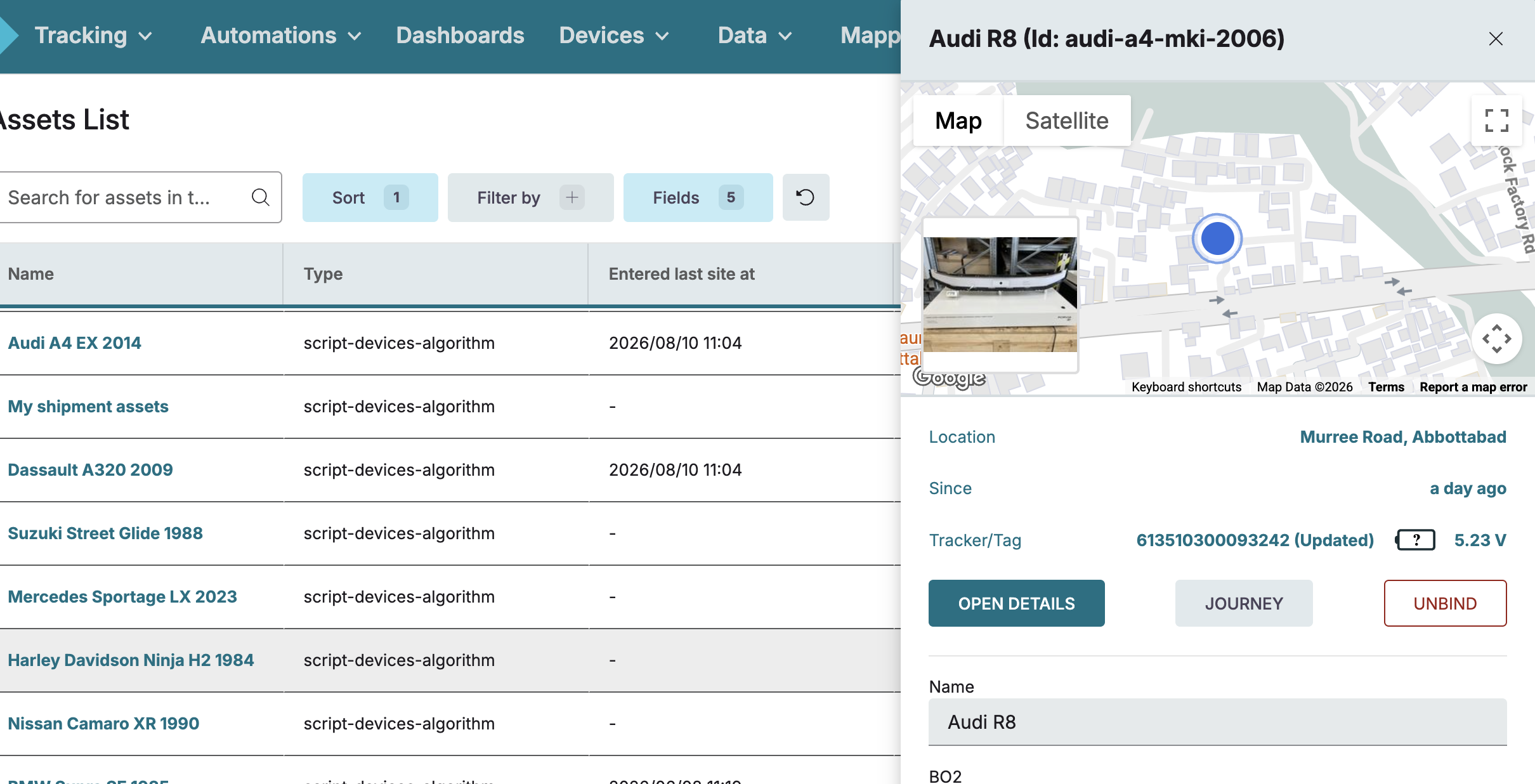Screen dimensions: 1535x784
Task: Click the blue asset location marker
Action: tap(1217, 238)
